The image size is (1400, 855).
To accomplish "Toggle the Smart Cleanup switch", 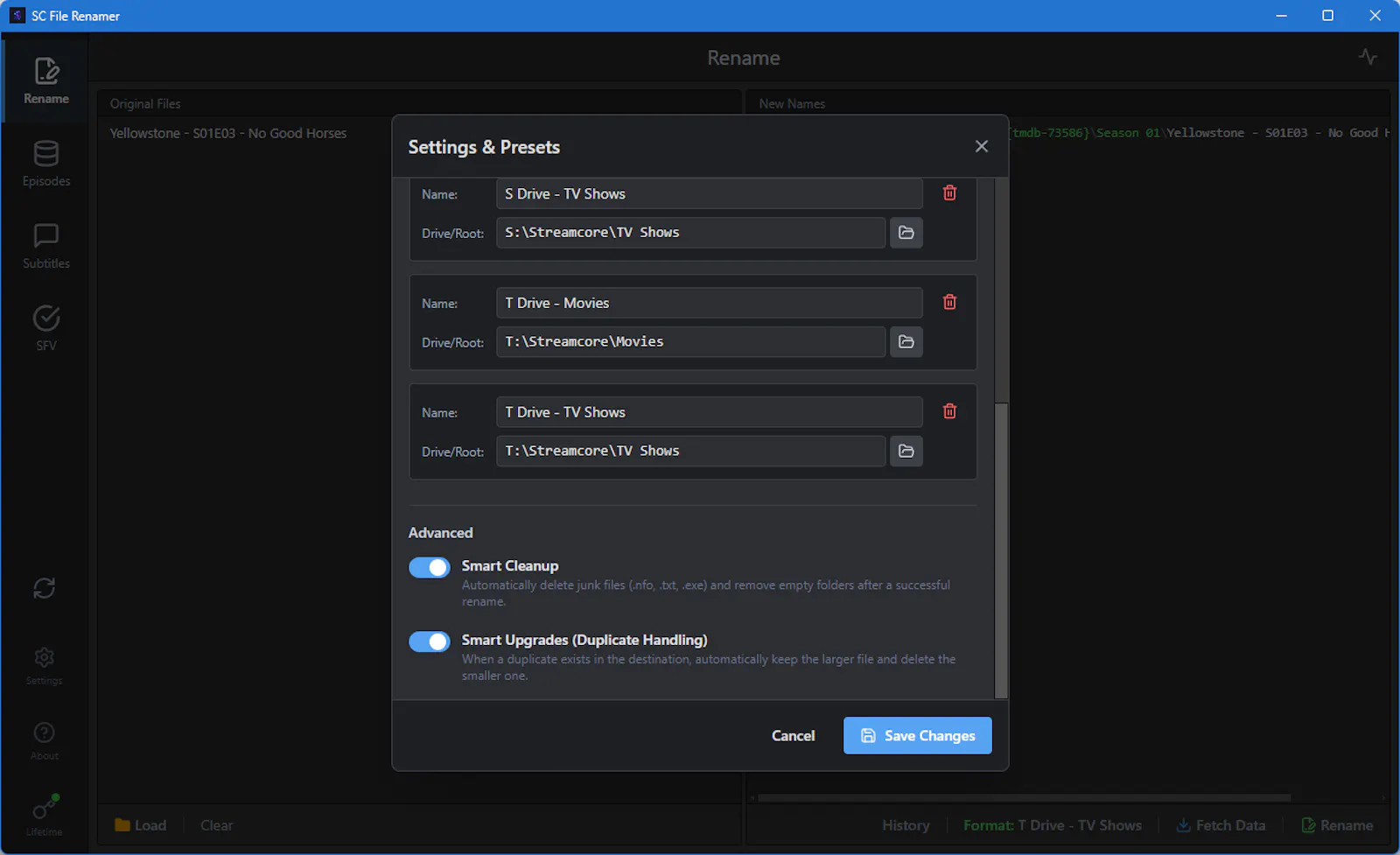I will pyautogui.click(x=430, y=567).
